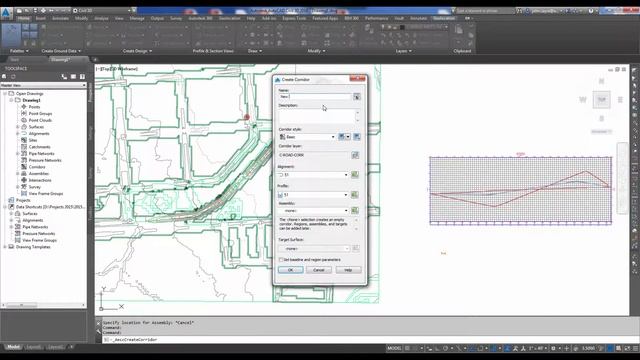Pick alignment from drawing icon
640x360 pixels.
[355, 175]
